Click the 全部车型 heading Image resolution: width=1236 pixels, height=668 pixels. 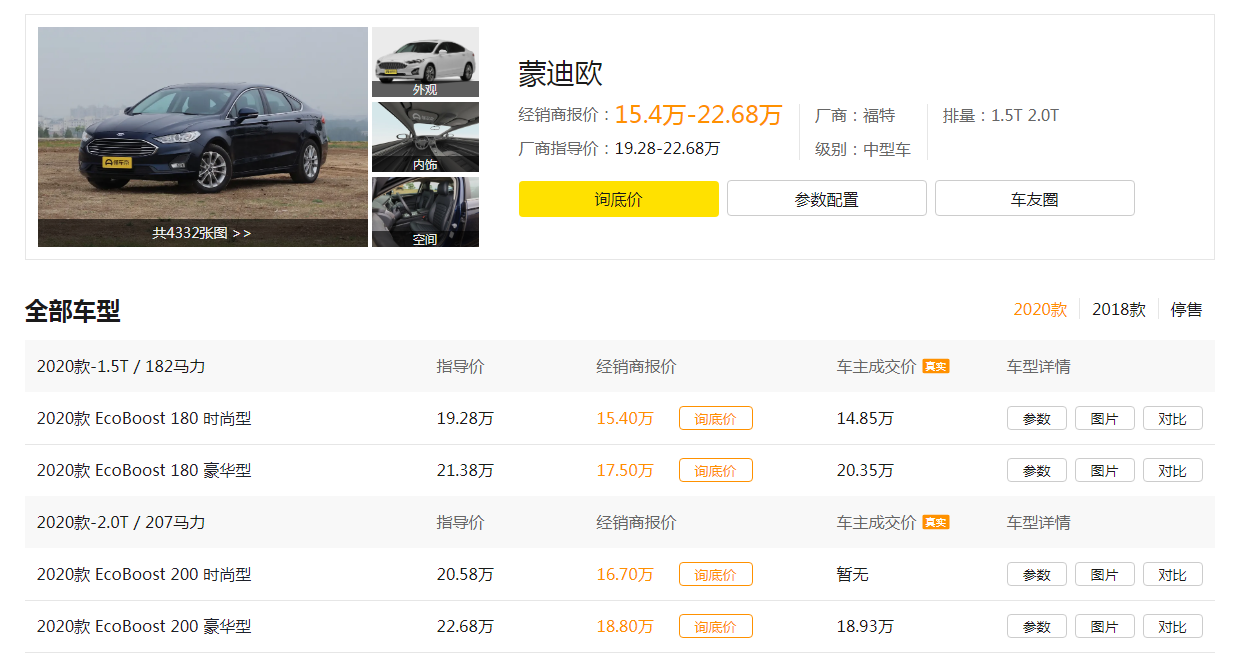[x=72, y=310]
